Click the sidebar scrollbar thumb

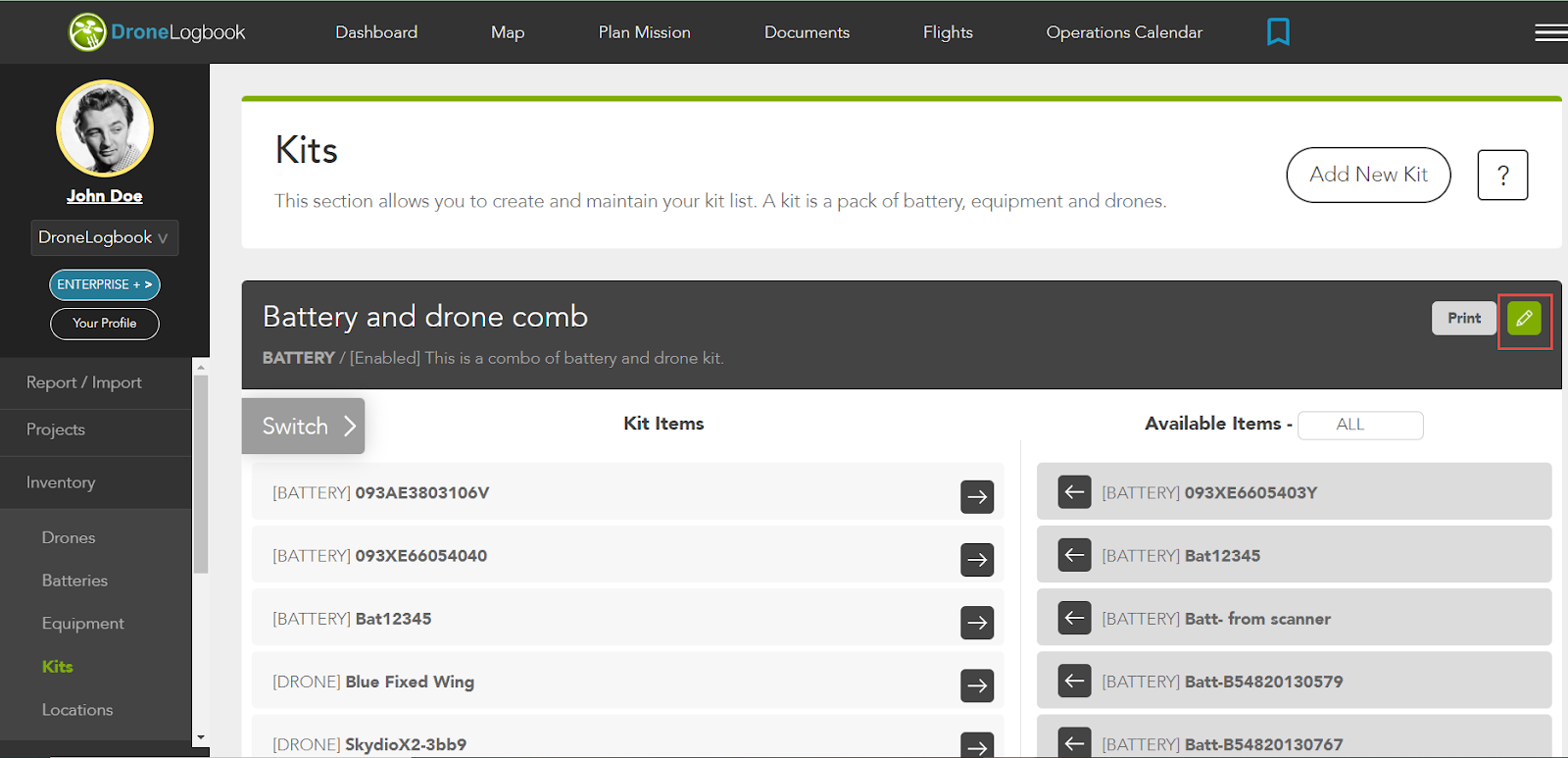click(x=201, y=475)
